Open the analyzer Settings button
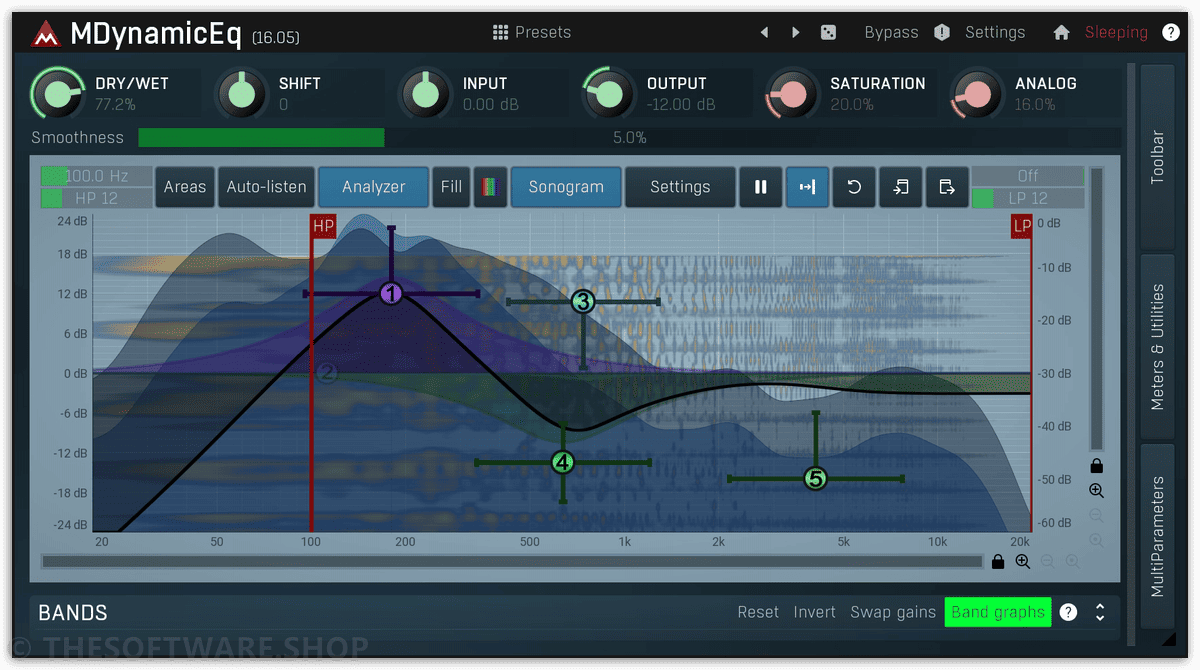Screen dimensions: 1200x670 click(680, 187)
